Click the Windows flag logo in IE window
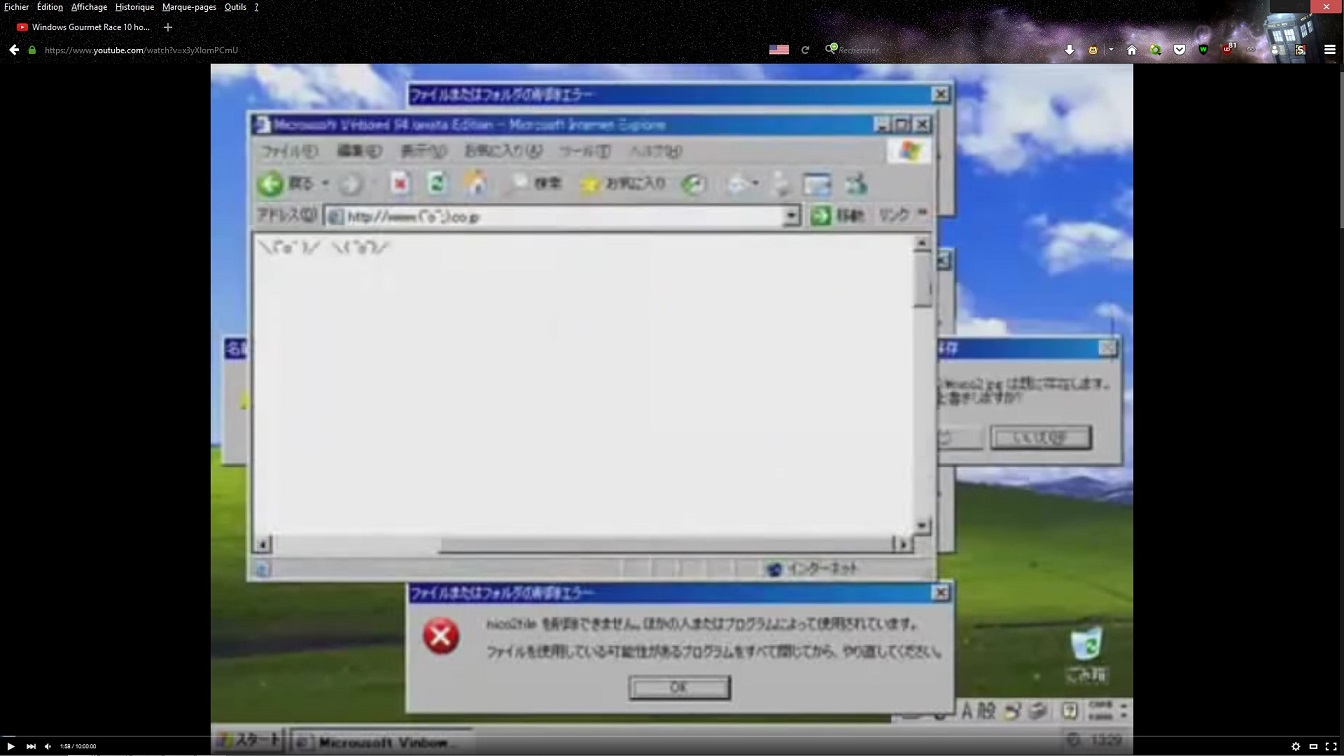The image size is (1344, 756). [910, 151]
